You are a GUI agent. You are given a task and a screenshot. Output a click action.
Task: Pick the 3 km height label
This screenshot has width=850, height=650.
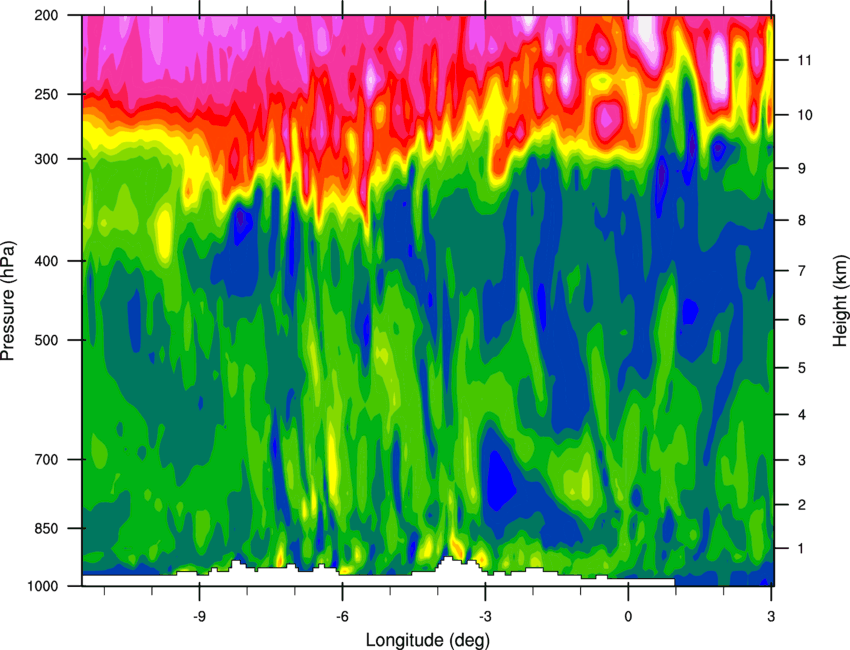[801, 460]
